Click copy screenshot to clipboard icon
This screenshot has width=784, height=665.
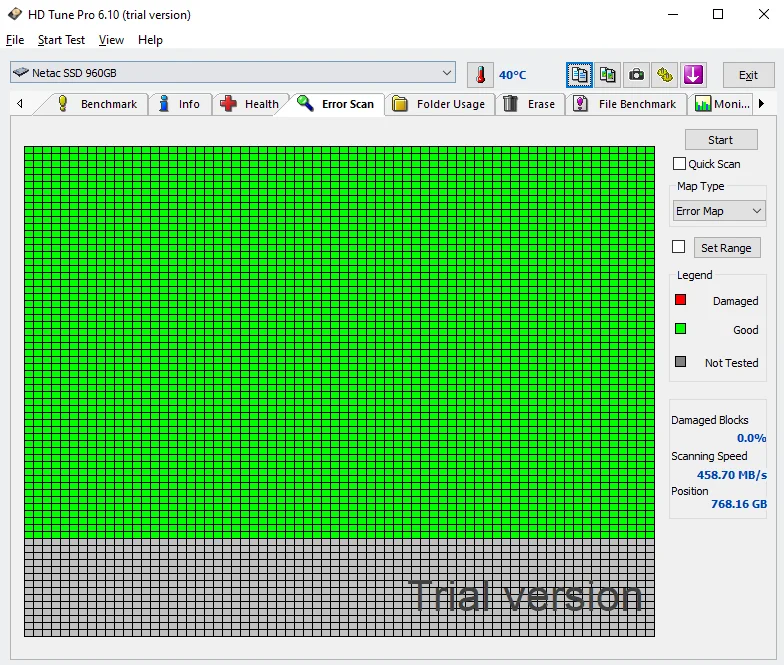coord(608,75)
